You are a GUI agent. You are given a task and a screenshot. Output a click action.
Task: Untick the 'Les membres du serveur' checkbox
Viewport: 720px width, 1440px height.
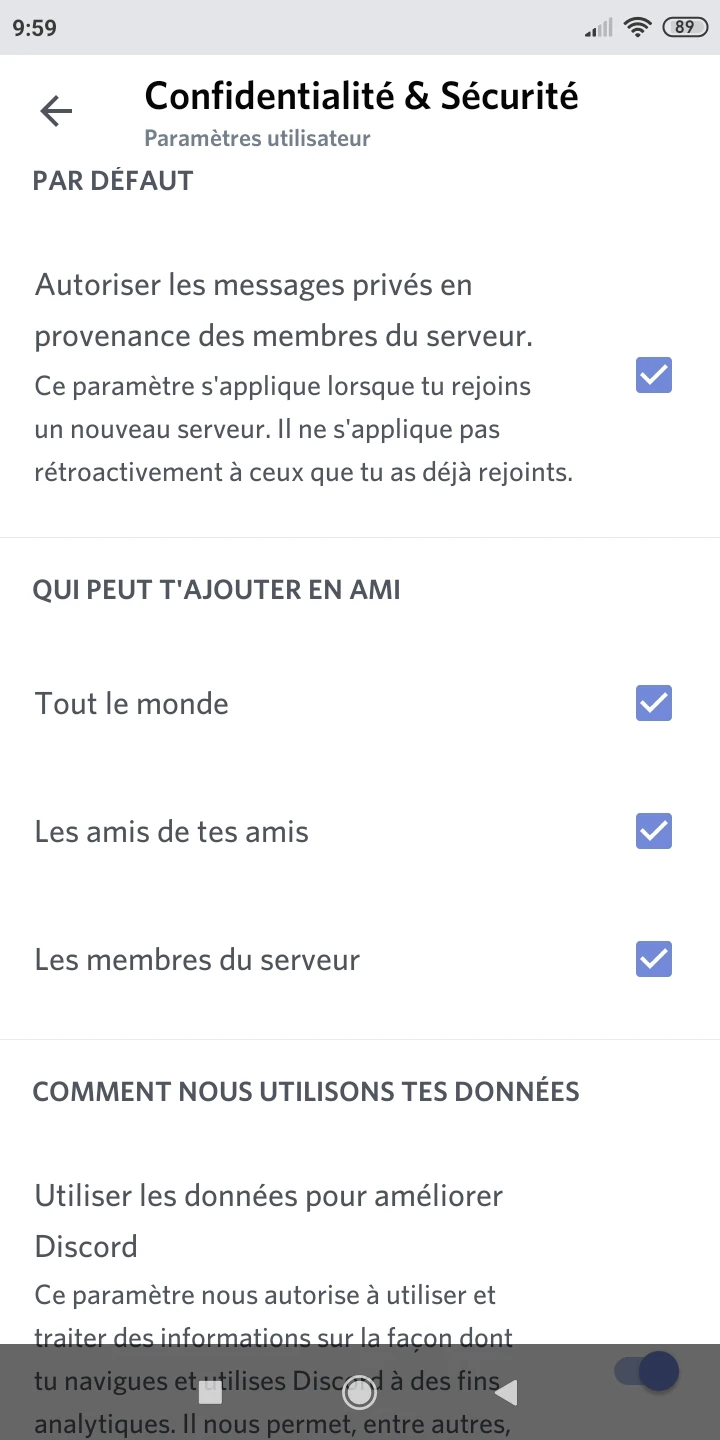(x=654, y=959)
